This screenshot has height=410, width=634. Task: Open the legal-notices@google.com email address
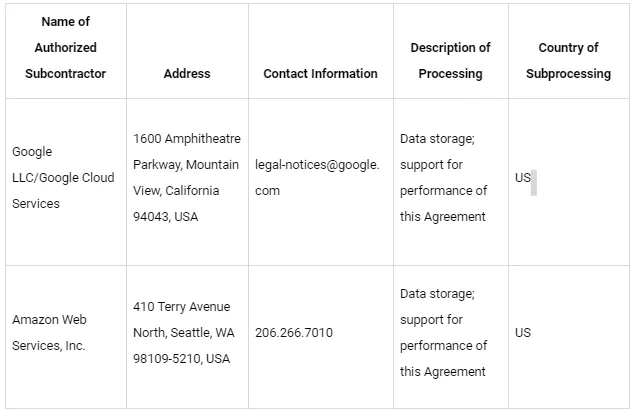[x=317, y=178]
